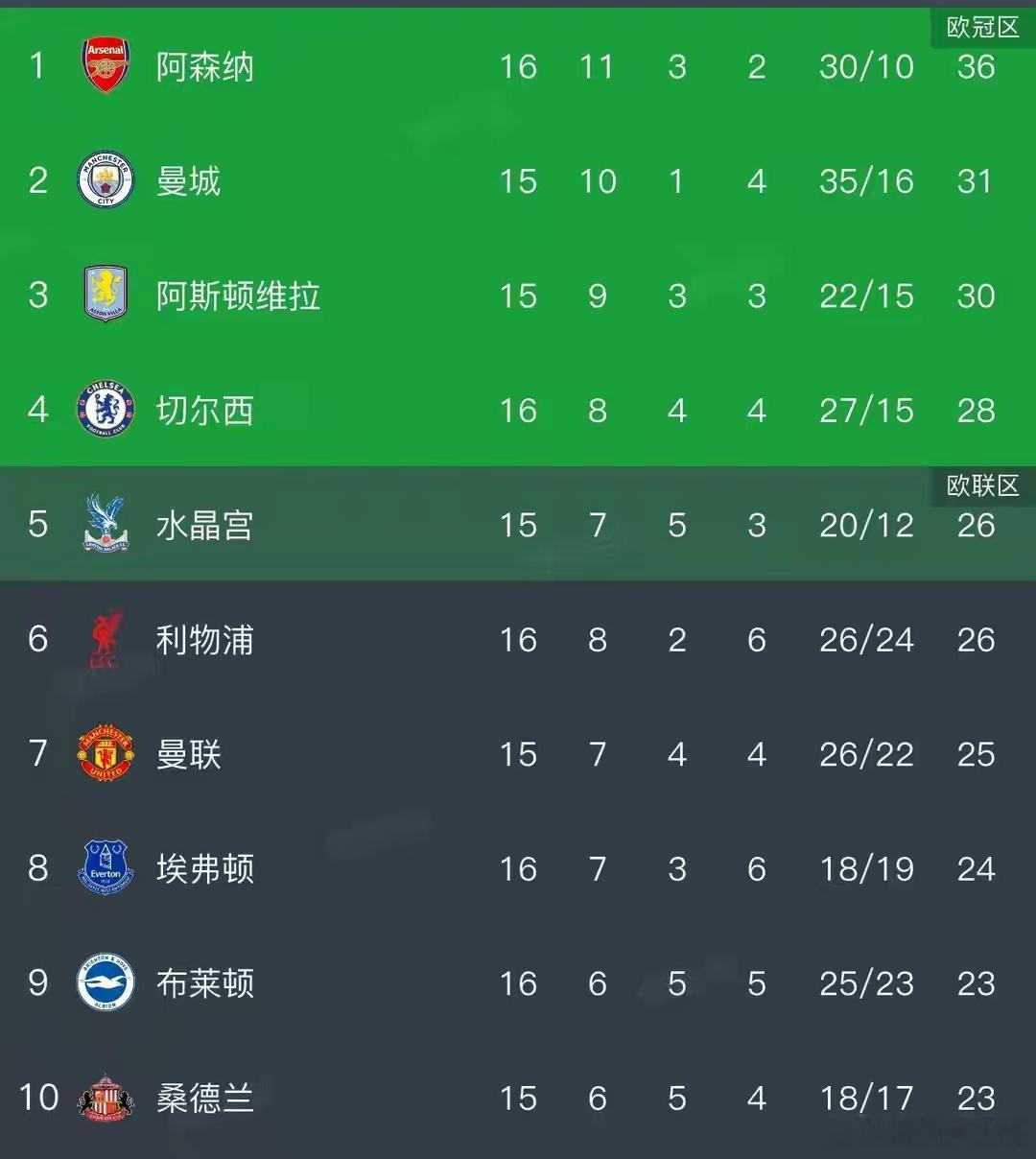The image size is (1036, 1159).
Task: Select the Chelsea club badge
Action: coord(106,410)
